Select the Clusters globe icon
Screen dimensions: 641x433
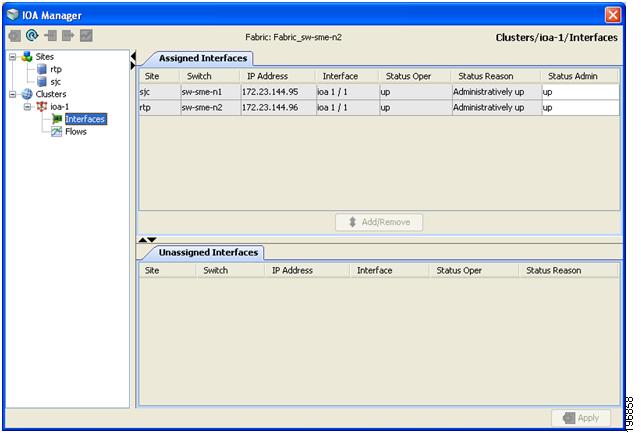click(x=27, y=94)
